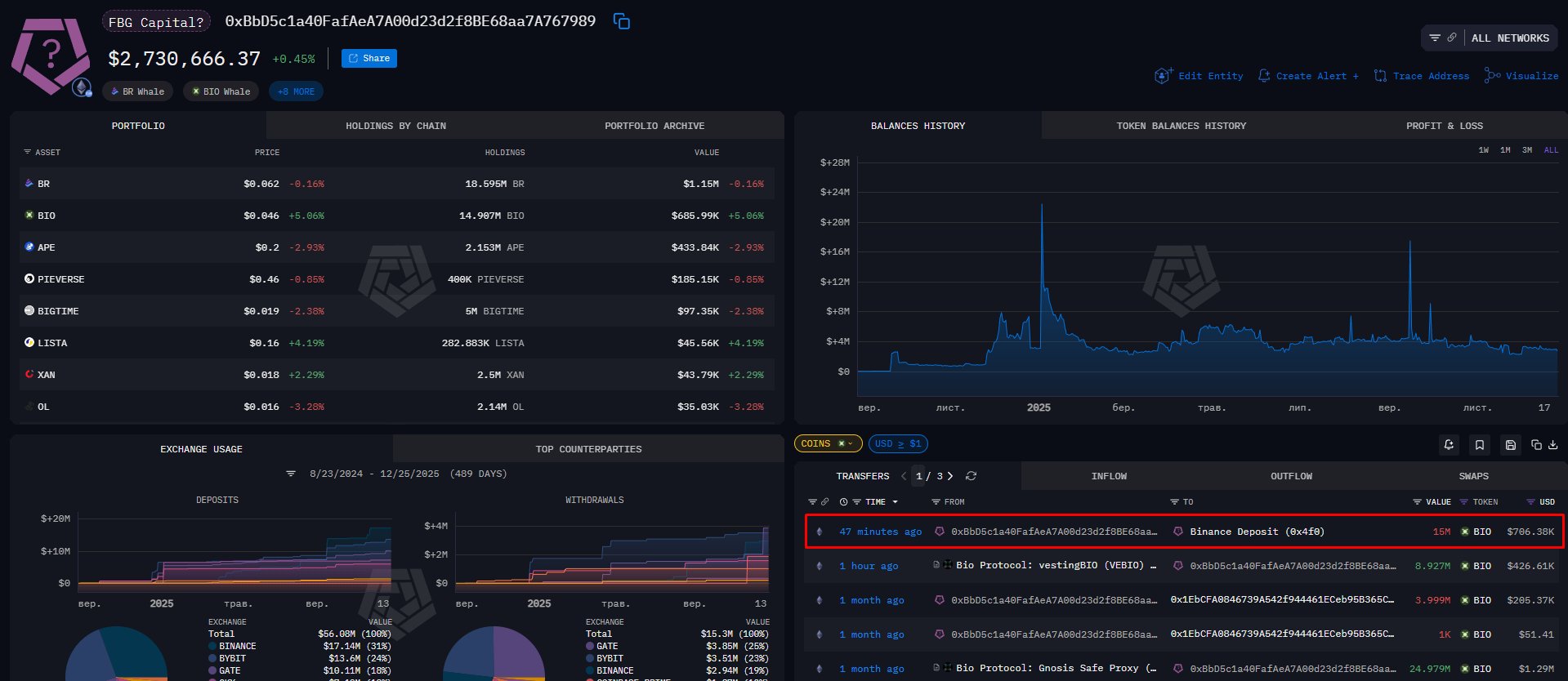Click the refresh icon beside Transfers pagination
The height and width of the screenshot is (681, 1568).
pyautogui.click(x=971, y=476)
